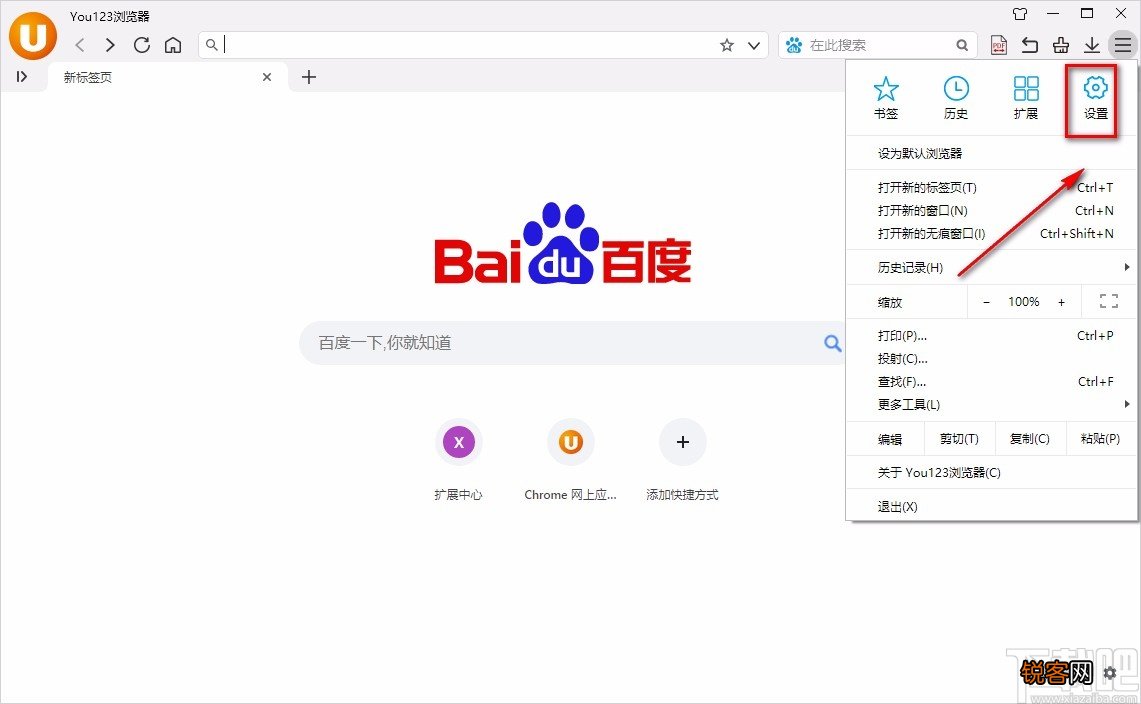1141x704 pixels.
Task: Open the downloads arrow icon
Action: pos(1092,45)
